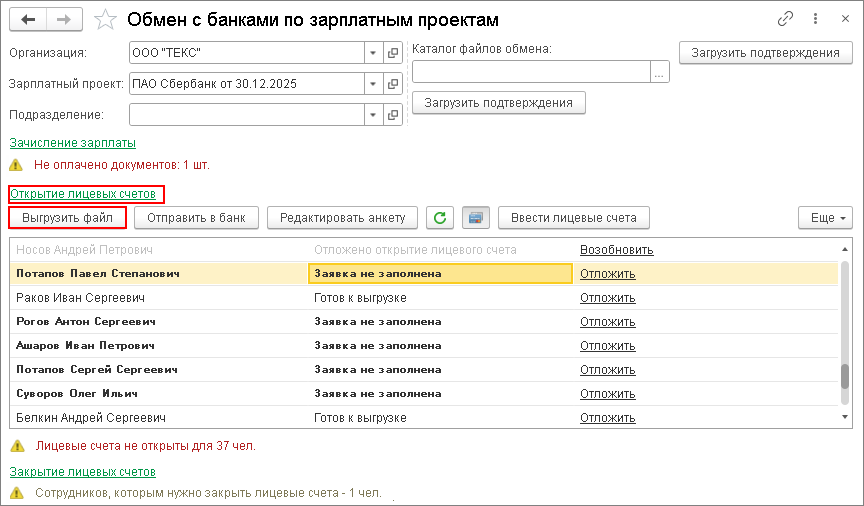The width and height of the screenshot is (864, 506).
Task: Open the form's three-dot menu
Action: [814, 19]
